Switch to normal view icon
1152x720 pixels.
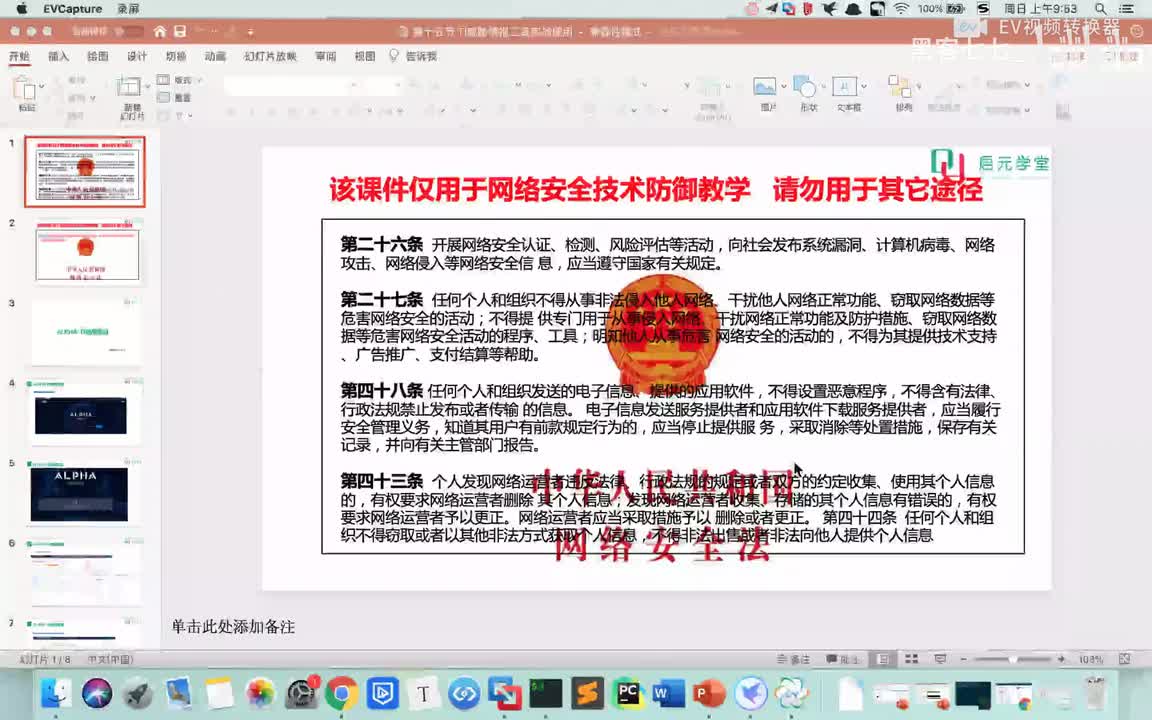click(x=883, y=659)
